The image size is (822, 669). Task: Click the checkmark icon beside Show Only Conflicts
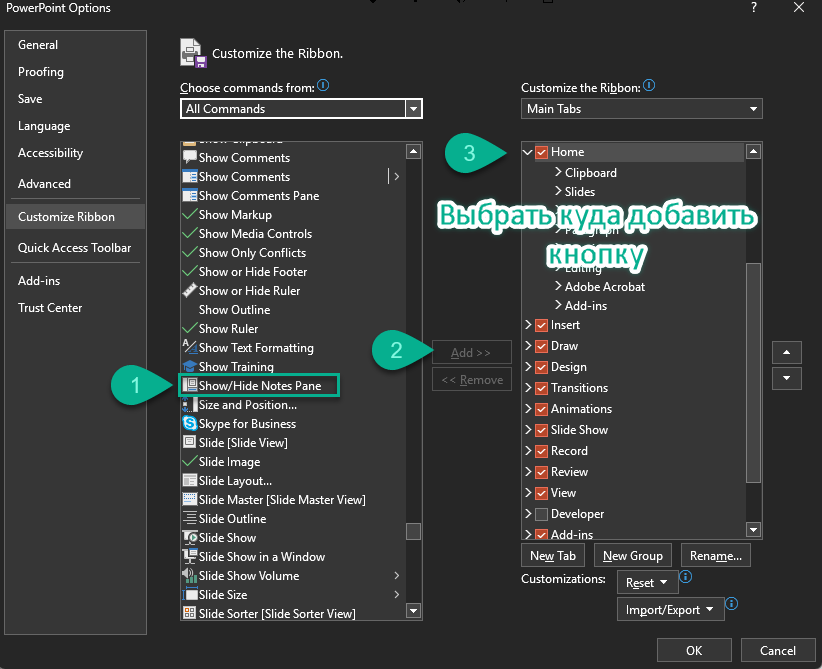(x=189, y=252)
